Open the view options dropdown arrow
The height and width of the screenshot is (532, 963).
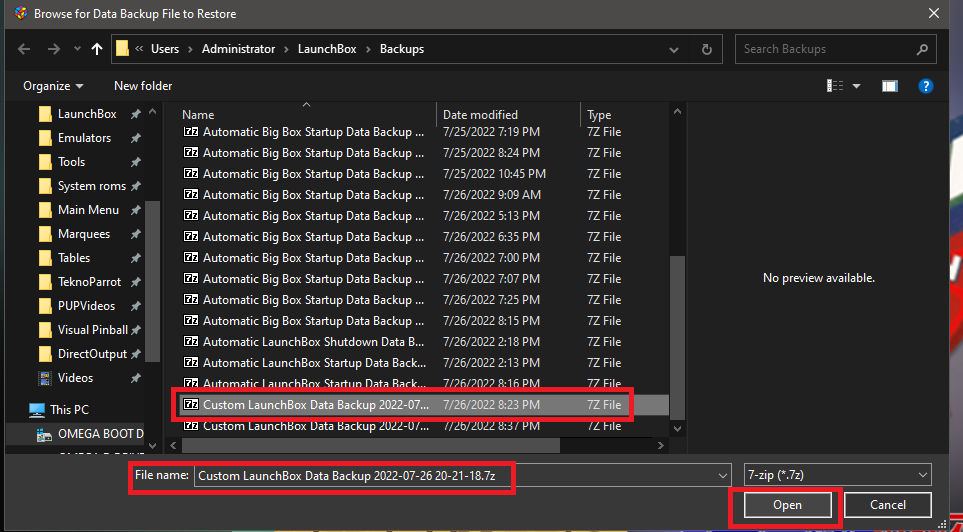(x=856, y=86)
